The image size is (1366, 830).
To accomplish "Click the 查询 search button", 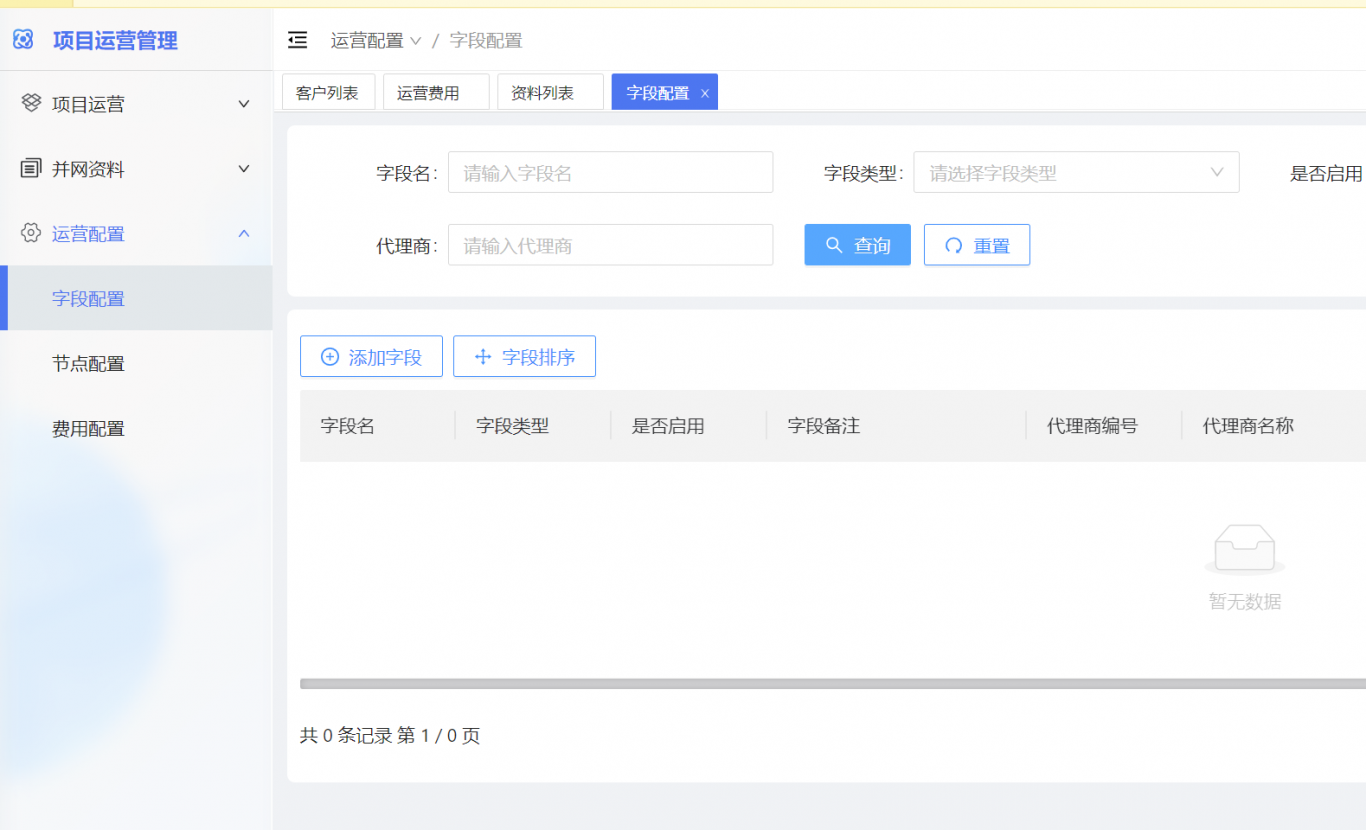I will [858, 245].
